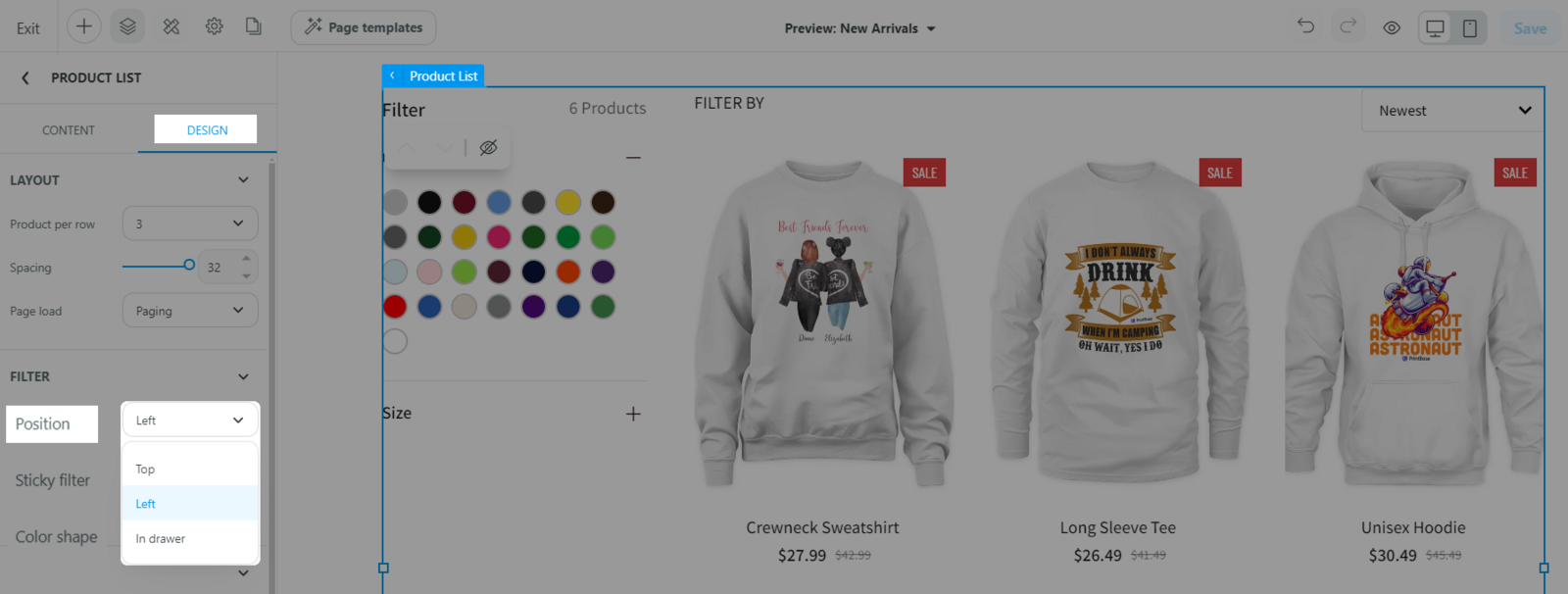The width and height of the screenshot is (1568, 594).
Task: Select the red color swatch
Action: [x=395, y=307]
